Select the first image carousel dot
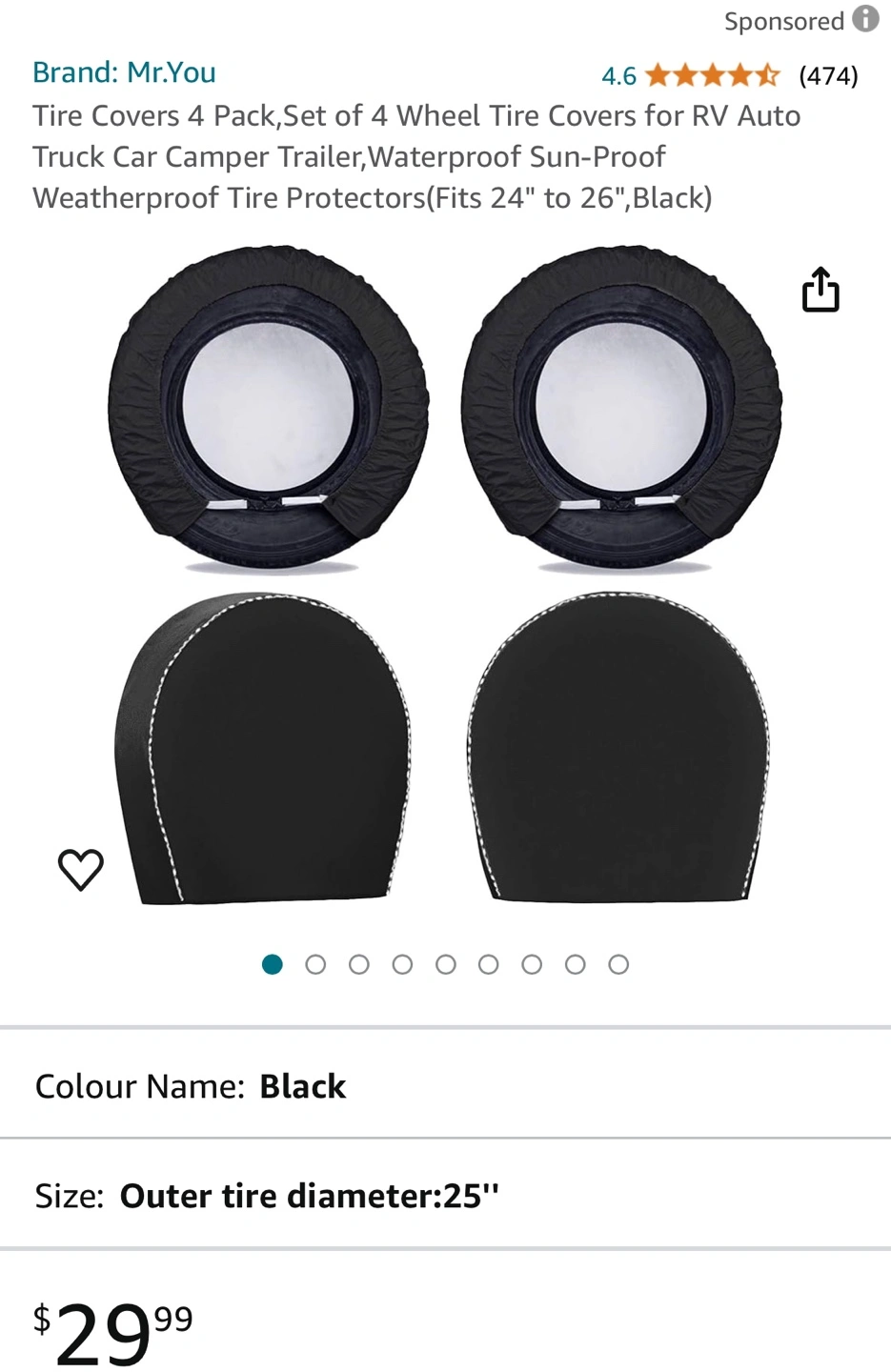 [273, 964]
